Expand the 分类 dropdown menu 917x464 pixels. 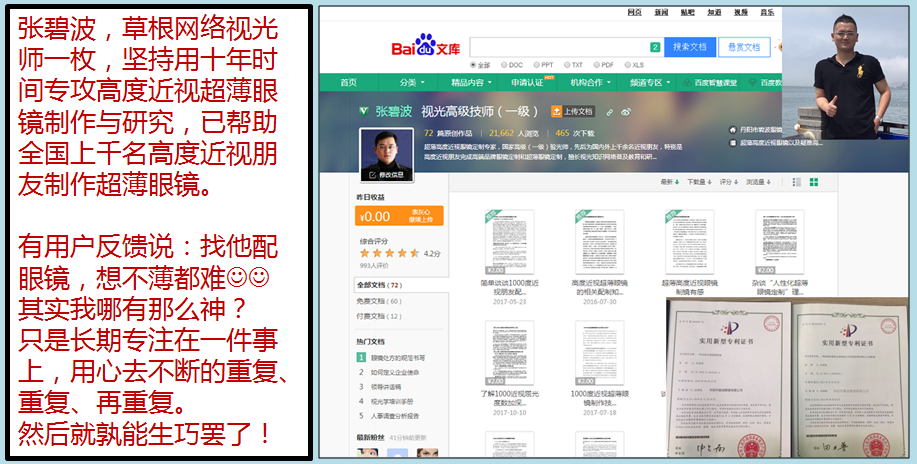(x=412, y=83)
